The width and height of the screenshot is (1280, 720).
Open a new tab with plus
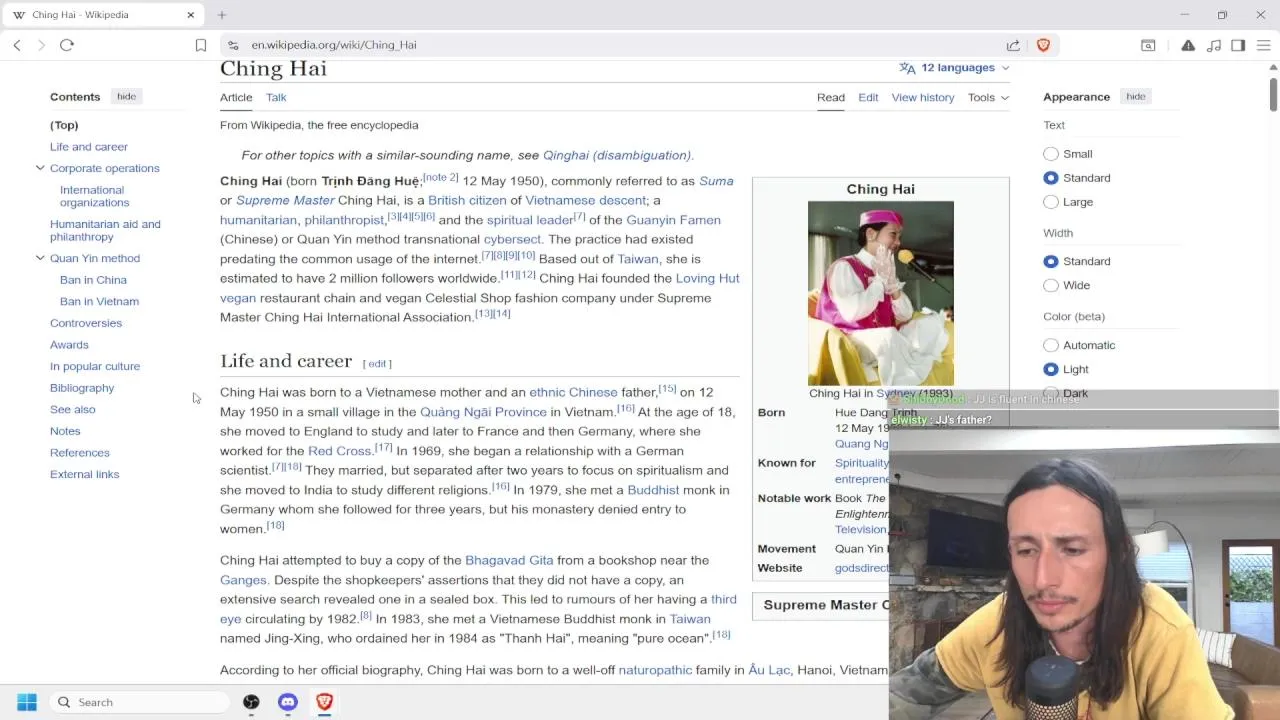click(x=222, y=15)
